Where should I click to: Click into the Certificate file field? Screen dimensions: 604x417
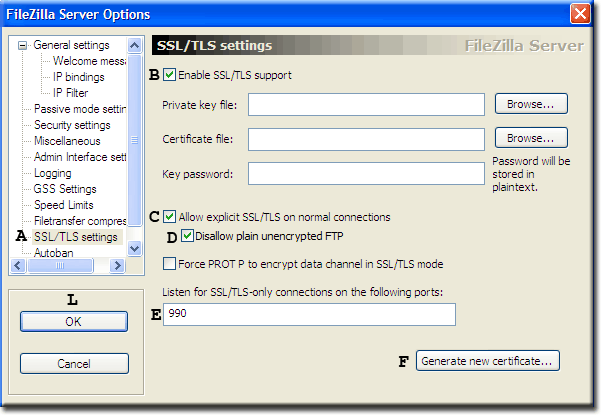tap(366, 139)
